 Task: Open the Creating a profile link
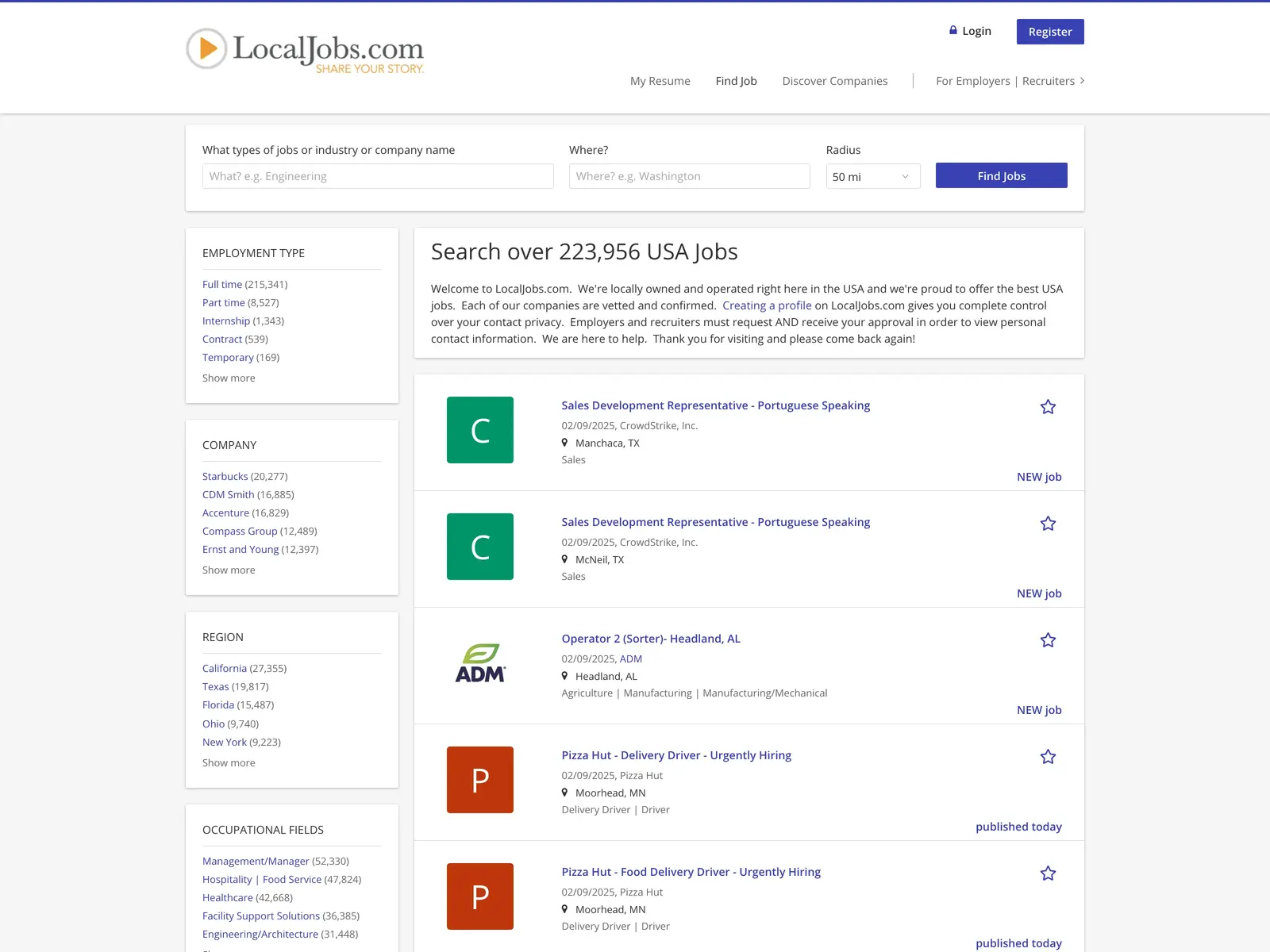click(x=767, y=305)
